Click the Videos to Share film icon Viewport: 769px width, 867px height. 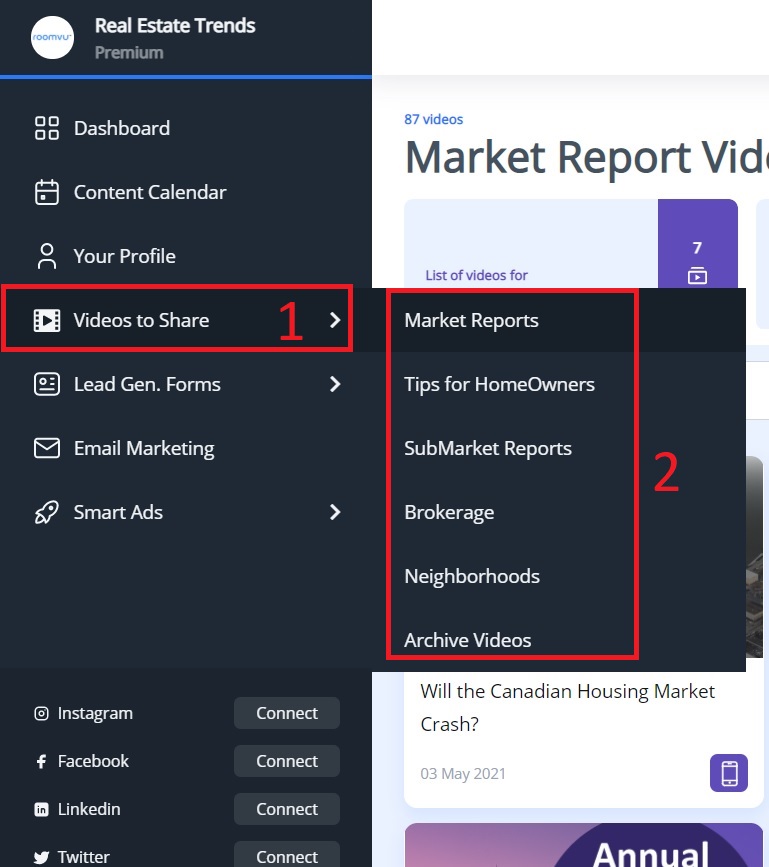[x=47, y=320]
